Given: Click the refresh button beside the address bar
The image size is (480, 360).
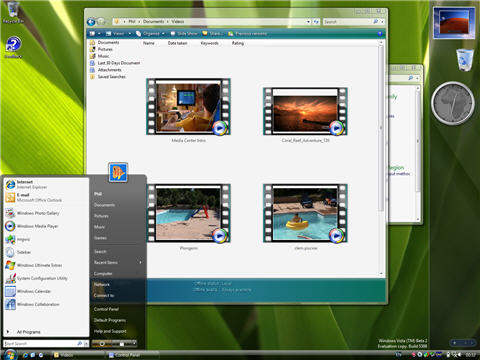Looking at the screenshot, I should click(x=316, y=22).
